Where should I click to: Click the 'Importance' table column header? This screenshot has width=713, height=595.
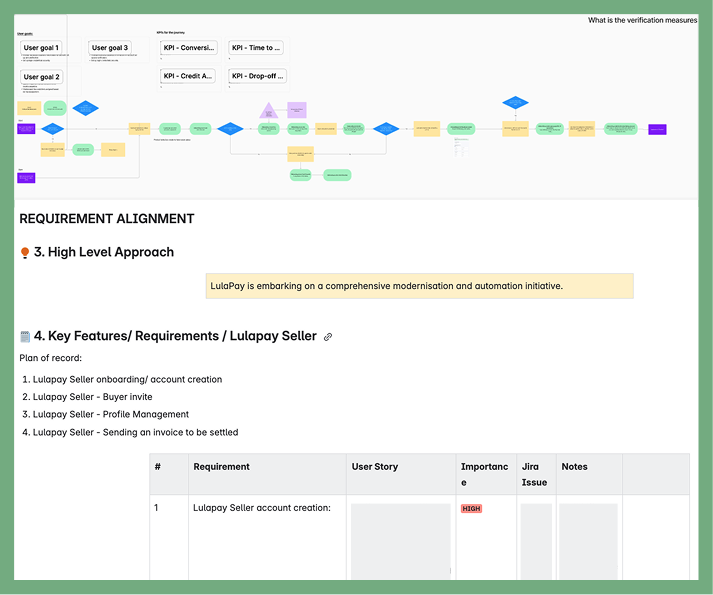point(486,474)
